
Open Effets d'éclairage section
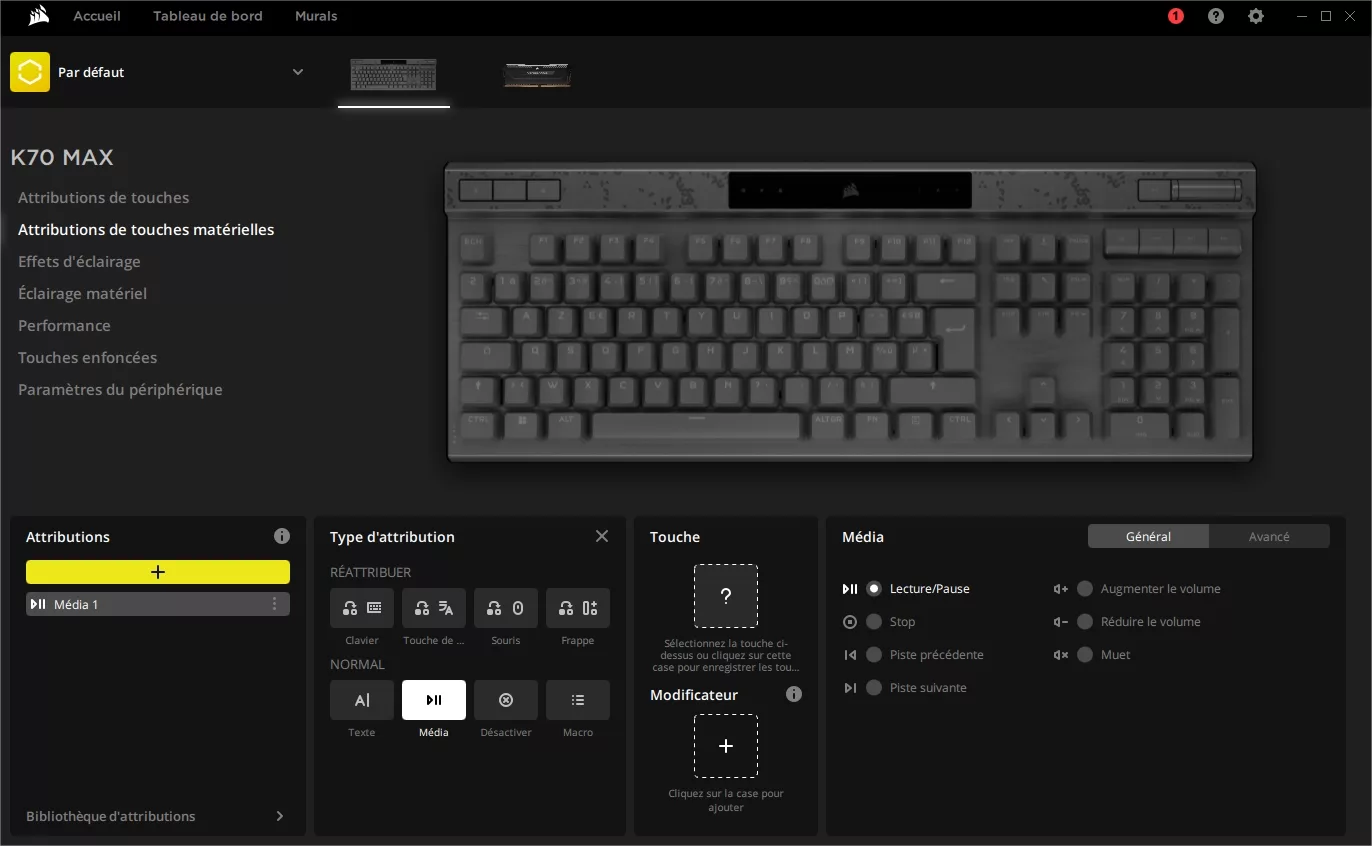79,261
